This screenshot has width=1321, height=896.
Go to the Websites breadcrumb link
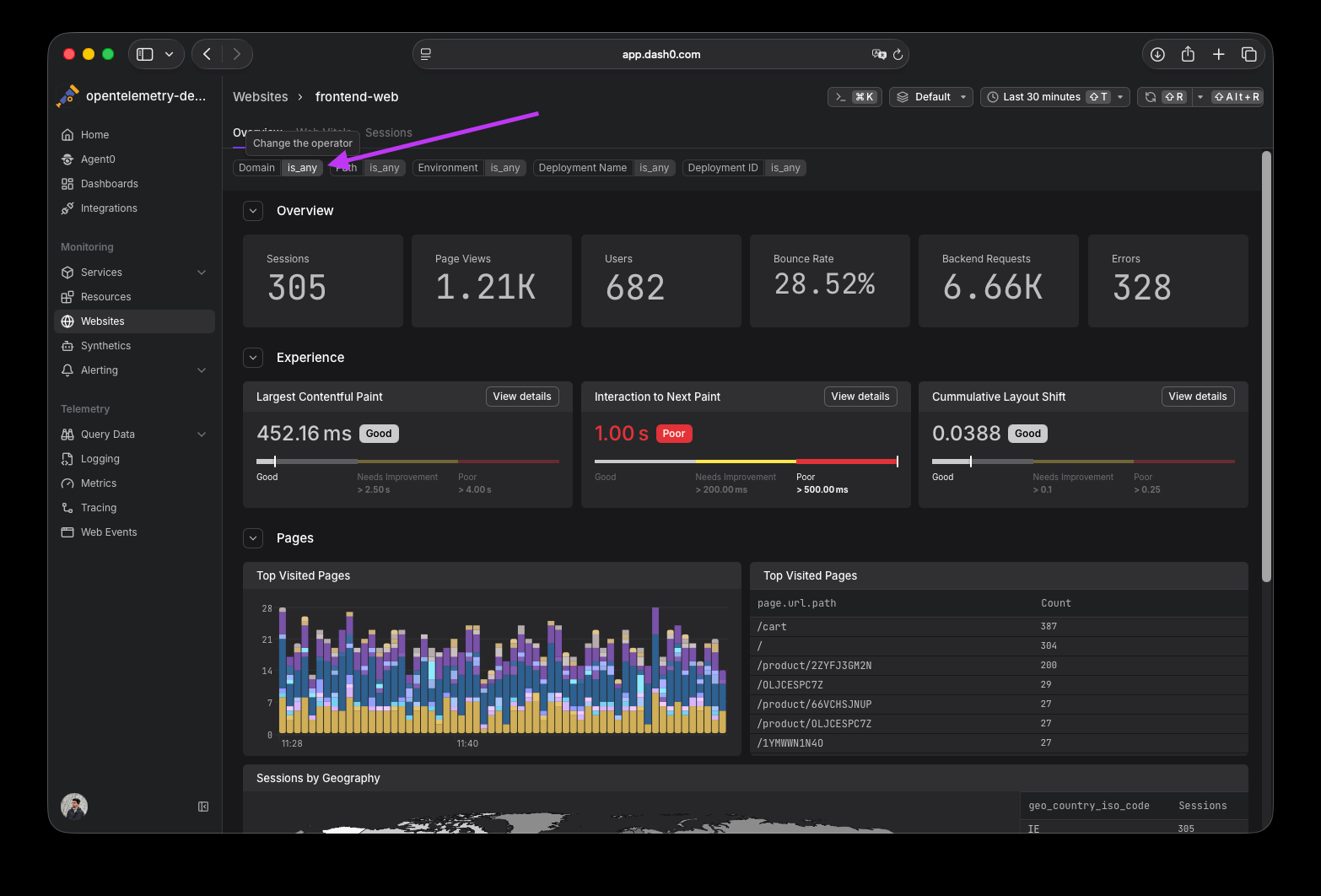[x=261, y=97]
